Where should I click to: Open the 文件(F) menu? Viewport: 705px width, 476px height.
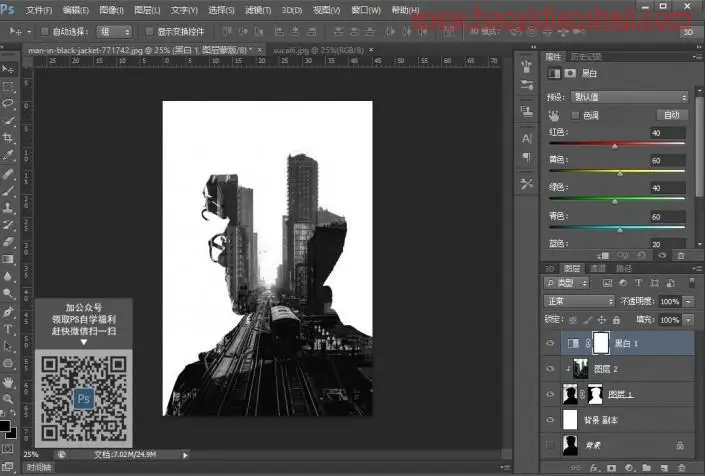coord(39,10)
